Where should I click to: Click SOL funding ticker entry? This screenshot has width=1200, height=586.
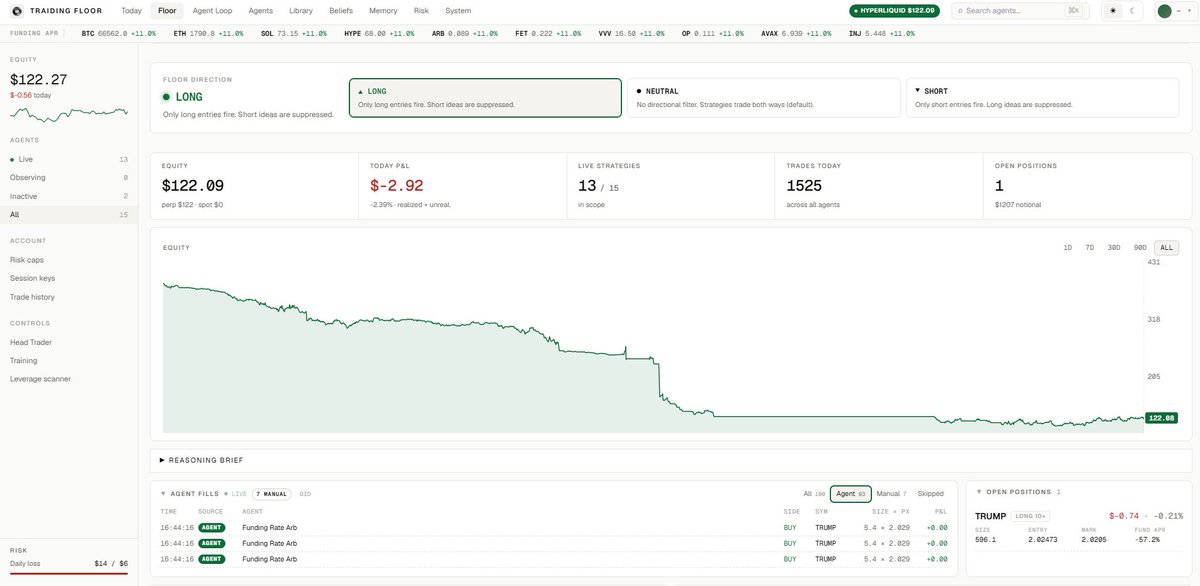(x=294, y=33)
